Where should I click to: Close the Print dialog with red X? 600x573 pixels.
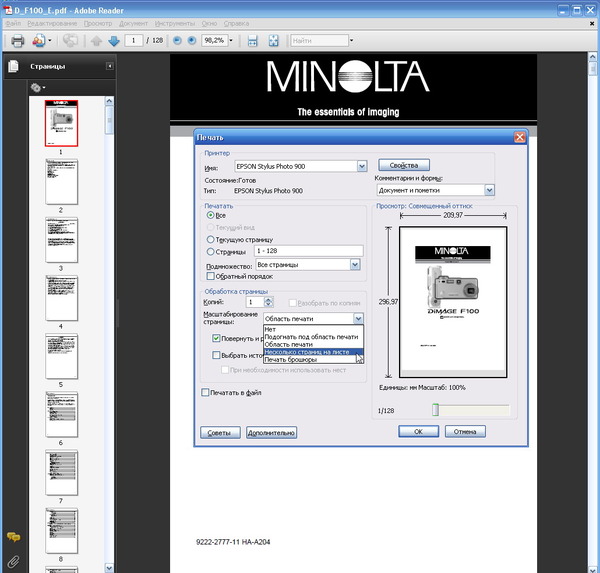[519, 137]
